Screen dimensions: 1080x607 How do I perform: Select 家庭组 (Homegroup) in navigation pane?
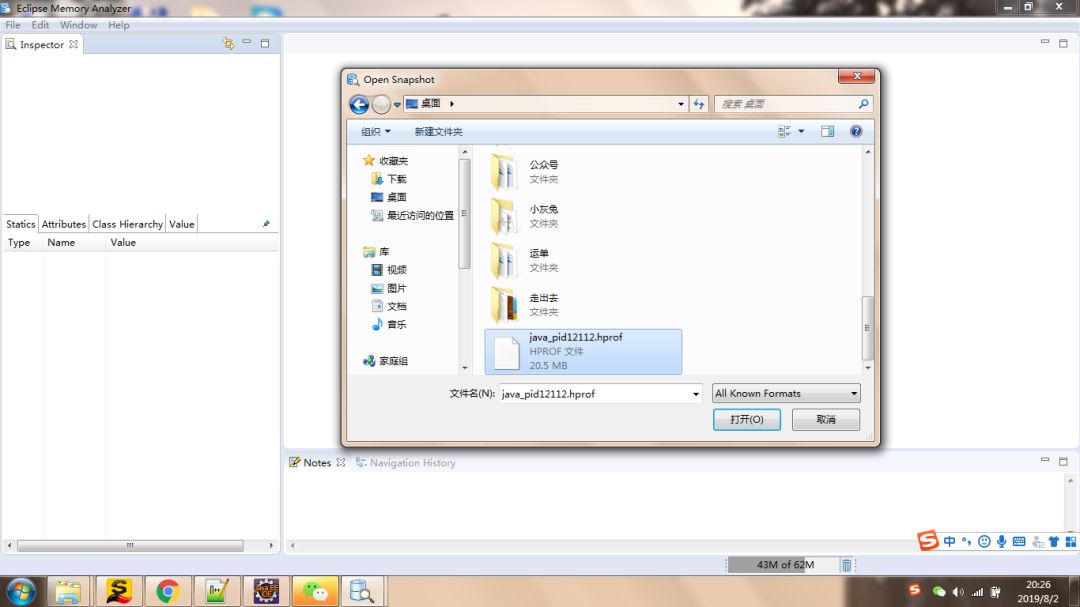(x=386, y=361)
